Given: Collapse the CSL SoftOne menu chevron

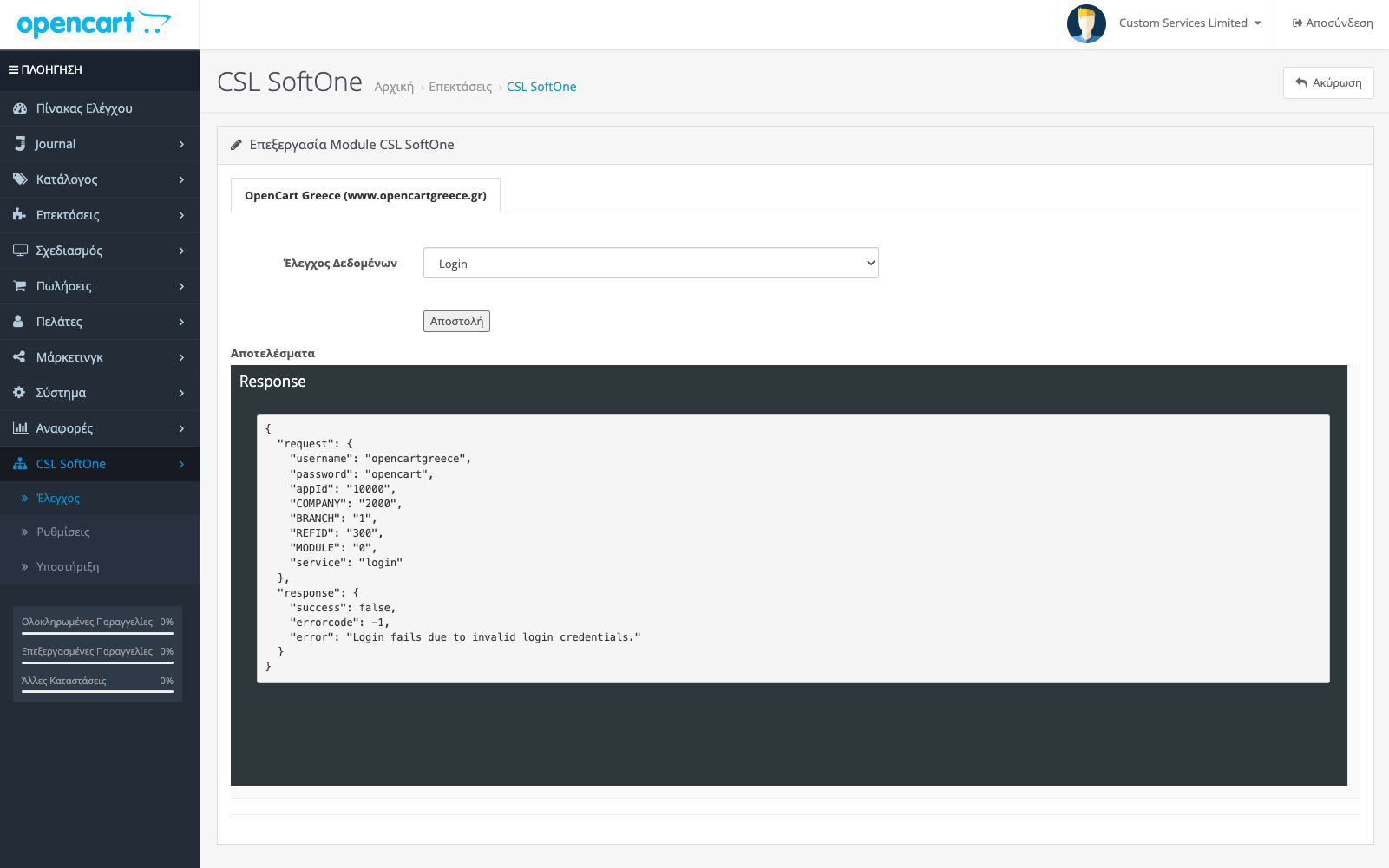Looking at the screenshot, I should tap(181, 464).
